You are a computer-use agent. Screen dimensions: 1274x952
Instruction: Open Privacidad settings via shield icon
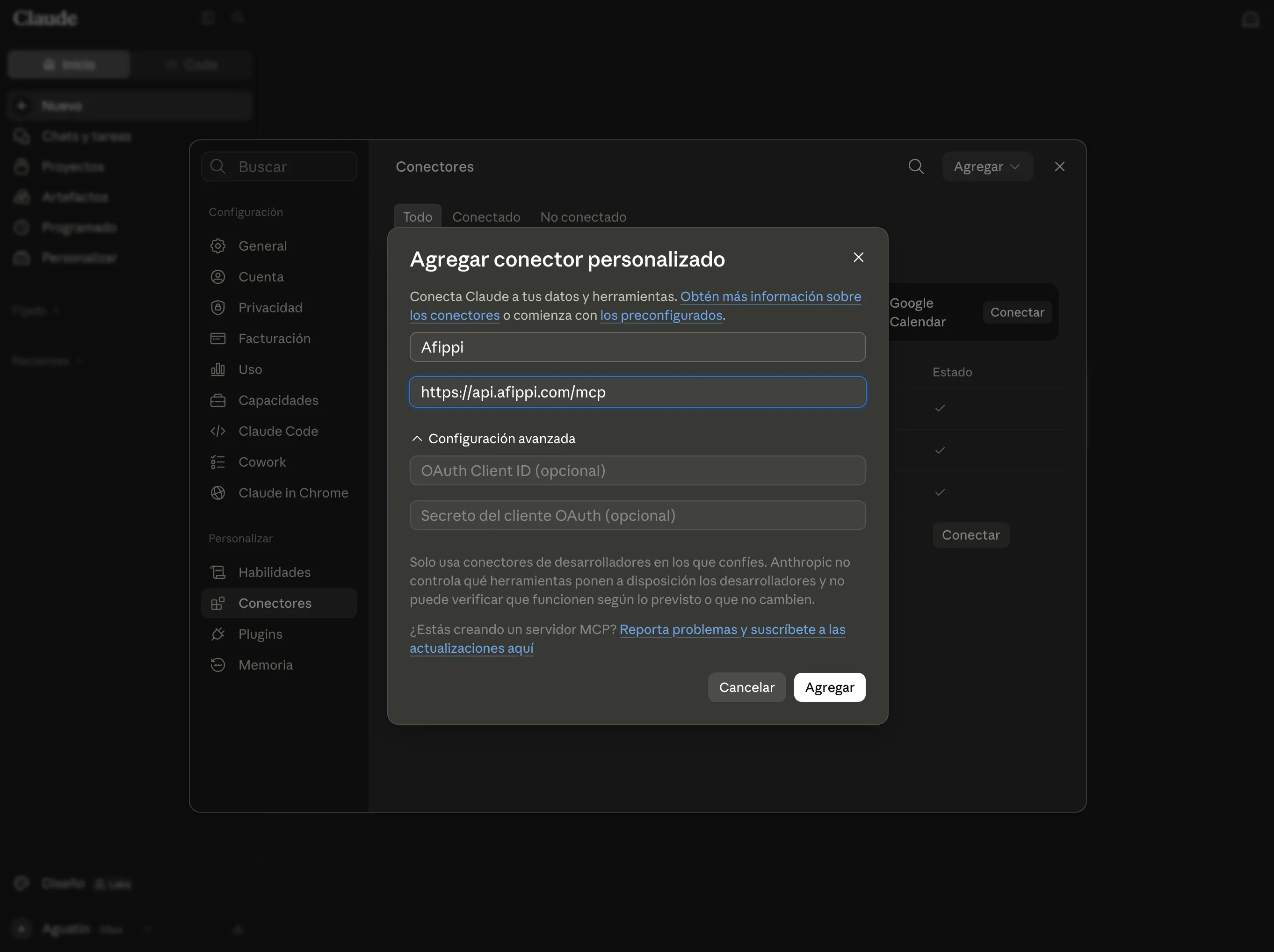(217, 308)
